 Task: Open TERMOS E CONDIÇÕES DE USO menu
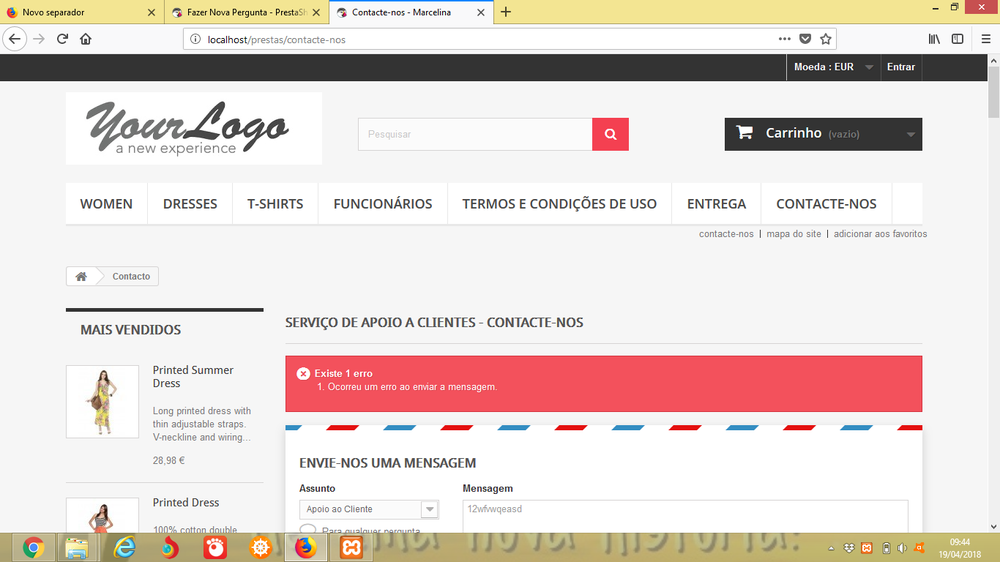[x=559, y=203]
